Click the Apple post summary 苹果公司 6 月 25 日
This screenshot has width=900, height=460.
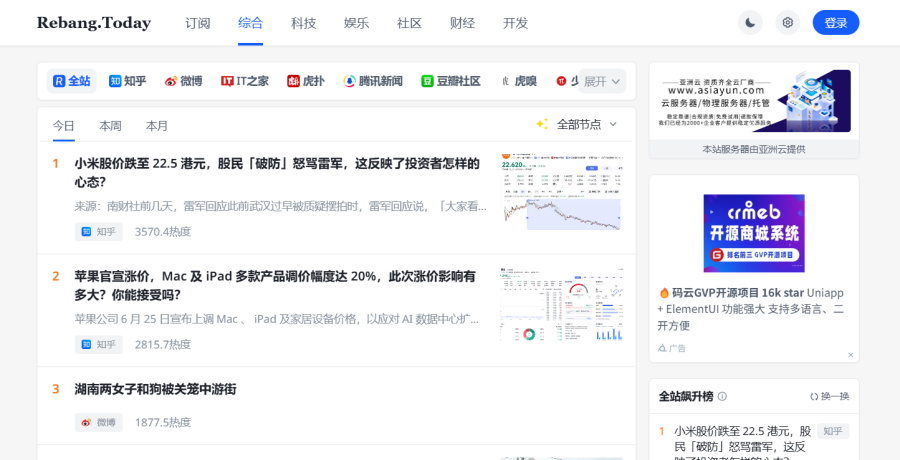point(277,319)
